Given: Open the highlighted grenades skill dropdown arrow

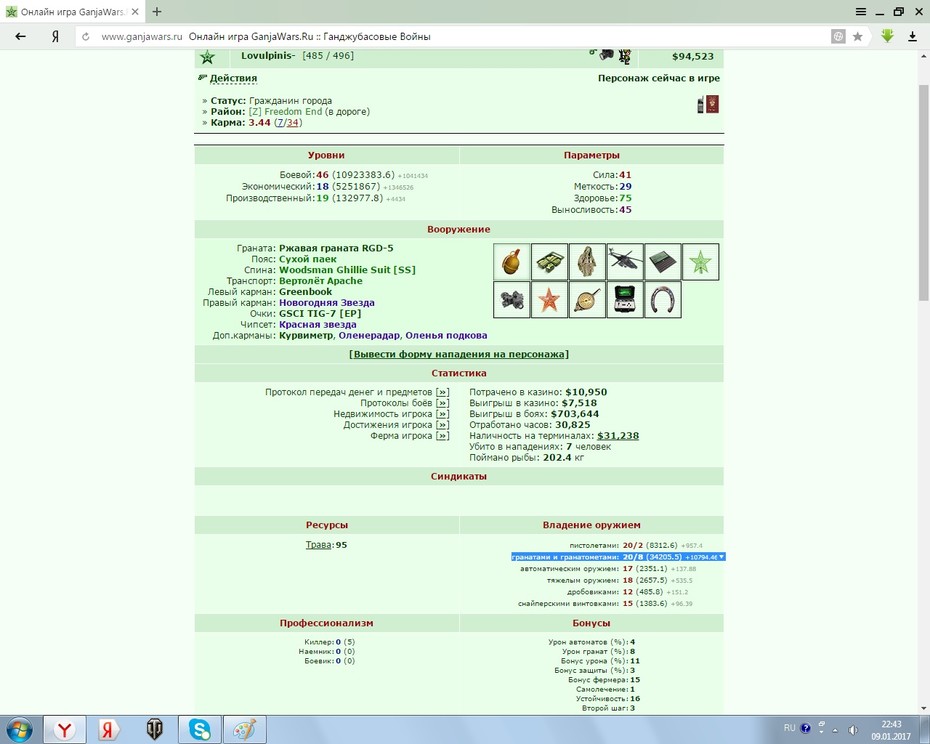Looking at the screenshot, I should pos(721,557).
